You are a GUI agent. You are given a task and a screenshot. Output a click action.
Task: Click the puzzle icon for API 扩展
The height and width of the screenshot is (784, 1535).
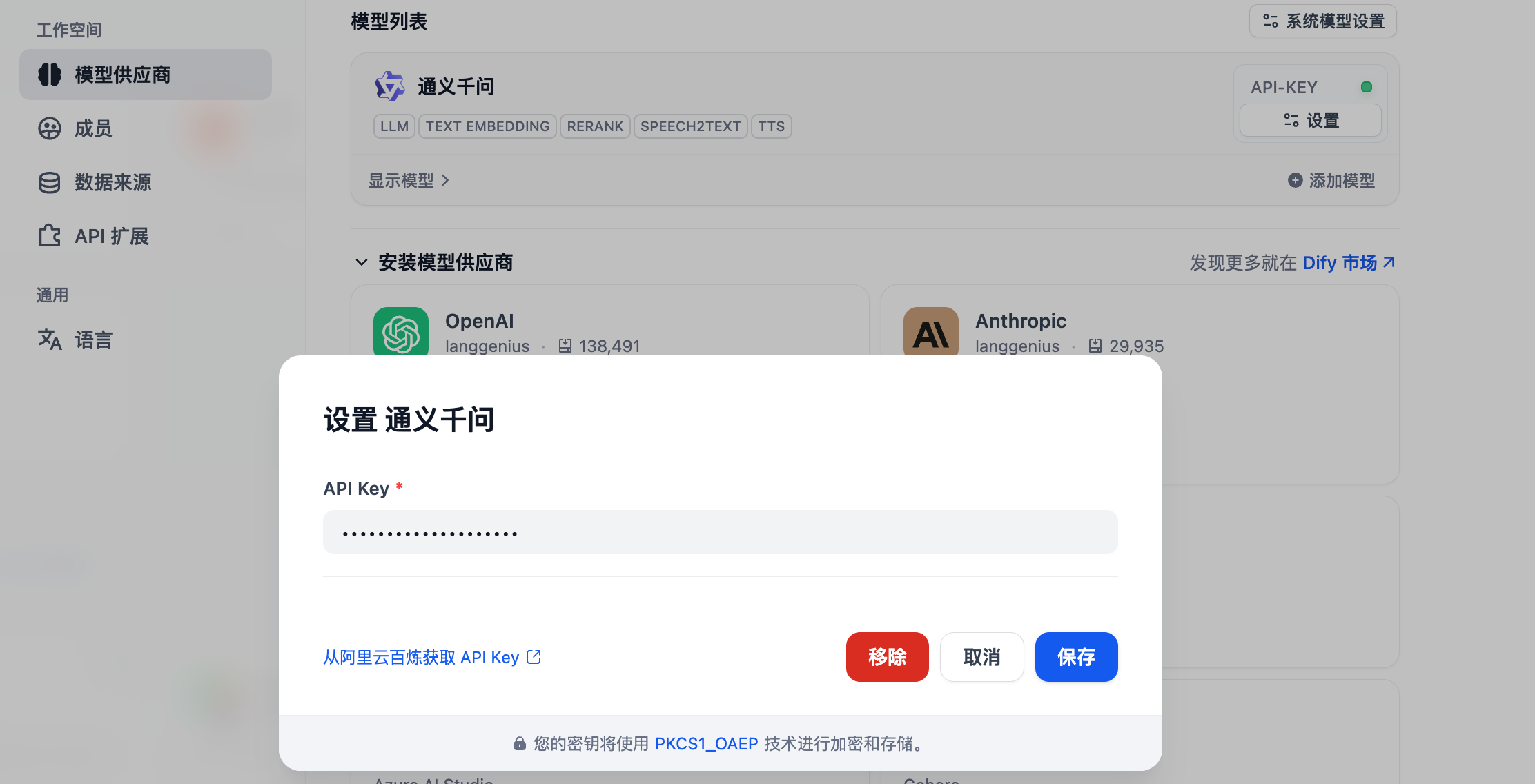click(x=50, y=236)
